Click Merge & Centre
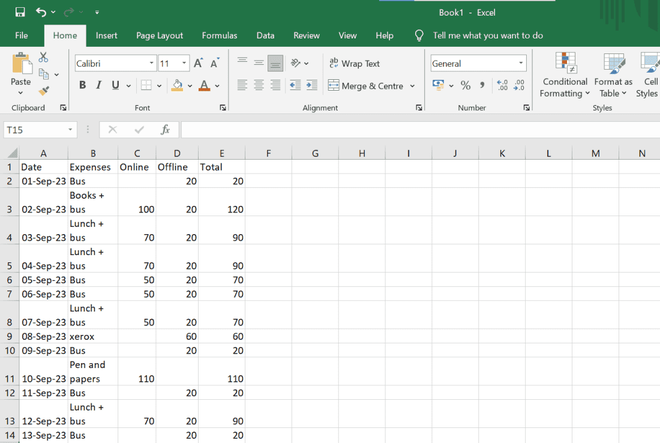 click(x=366, y=86)
